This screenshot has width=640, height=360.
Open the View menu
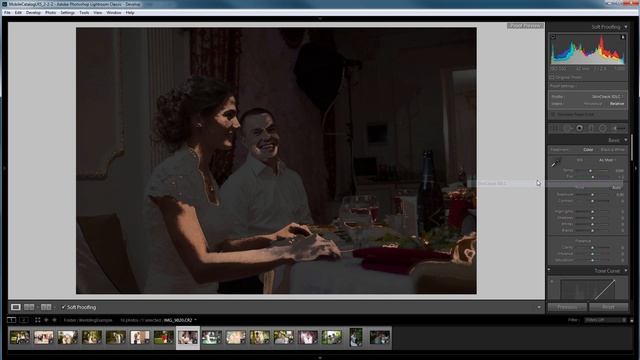[98, 13]
